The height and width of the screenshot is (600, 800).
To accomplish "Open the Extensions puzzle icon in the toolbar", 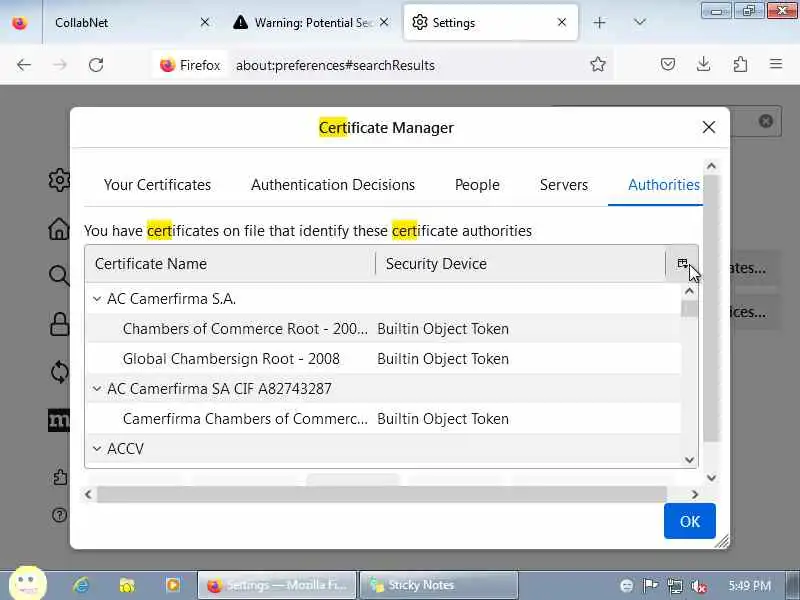I will [x=740, y=64].
